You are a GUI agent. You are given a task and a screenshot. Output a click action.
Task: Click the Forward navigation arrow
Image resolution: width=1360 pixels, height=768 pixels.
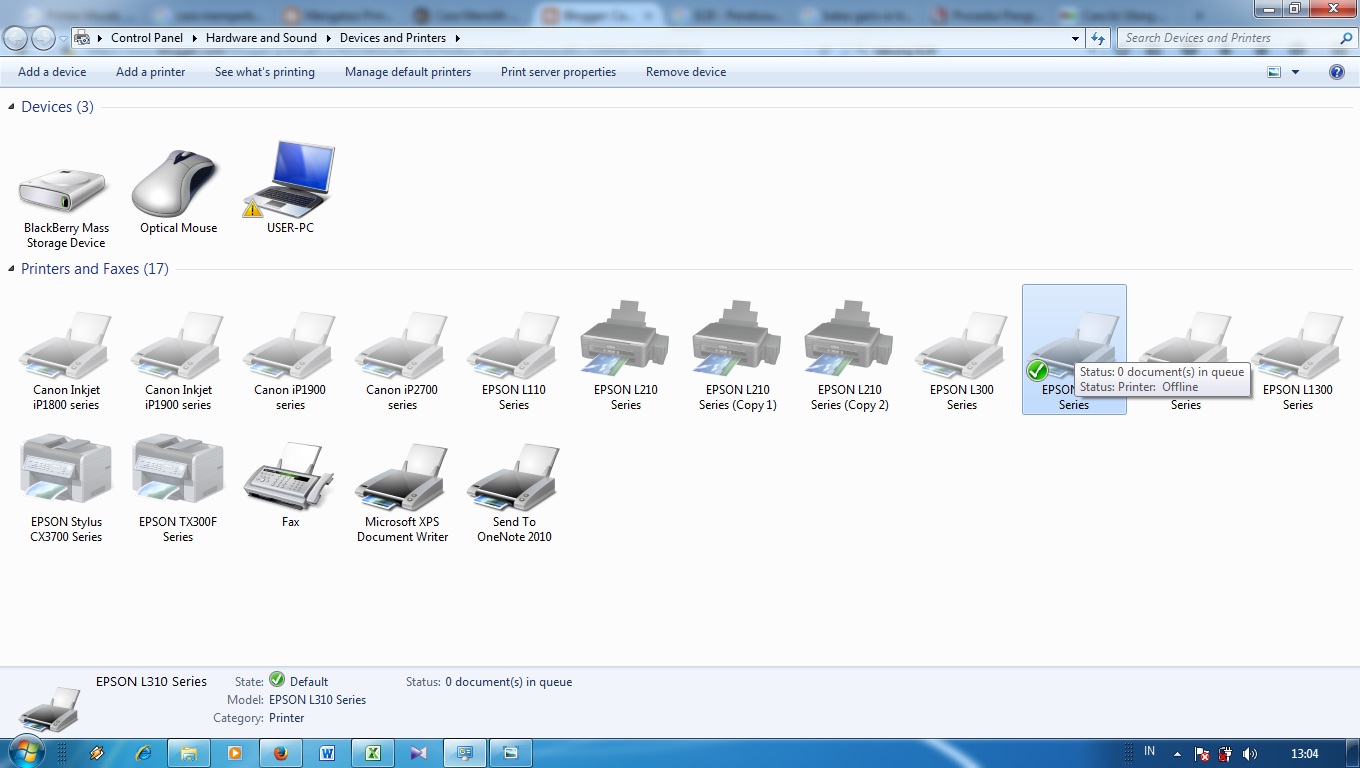click(x=43, y=38)
